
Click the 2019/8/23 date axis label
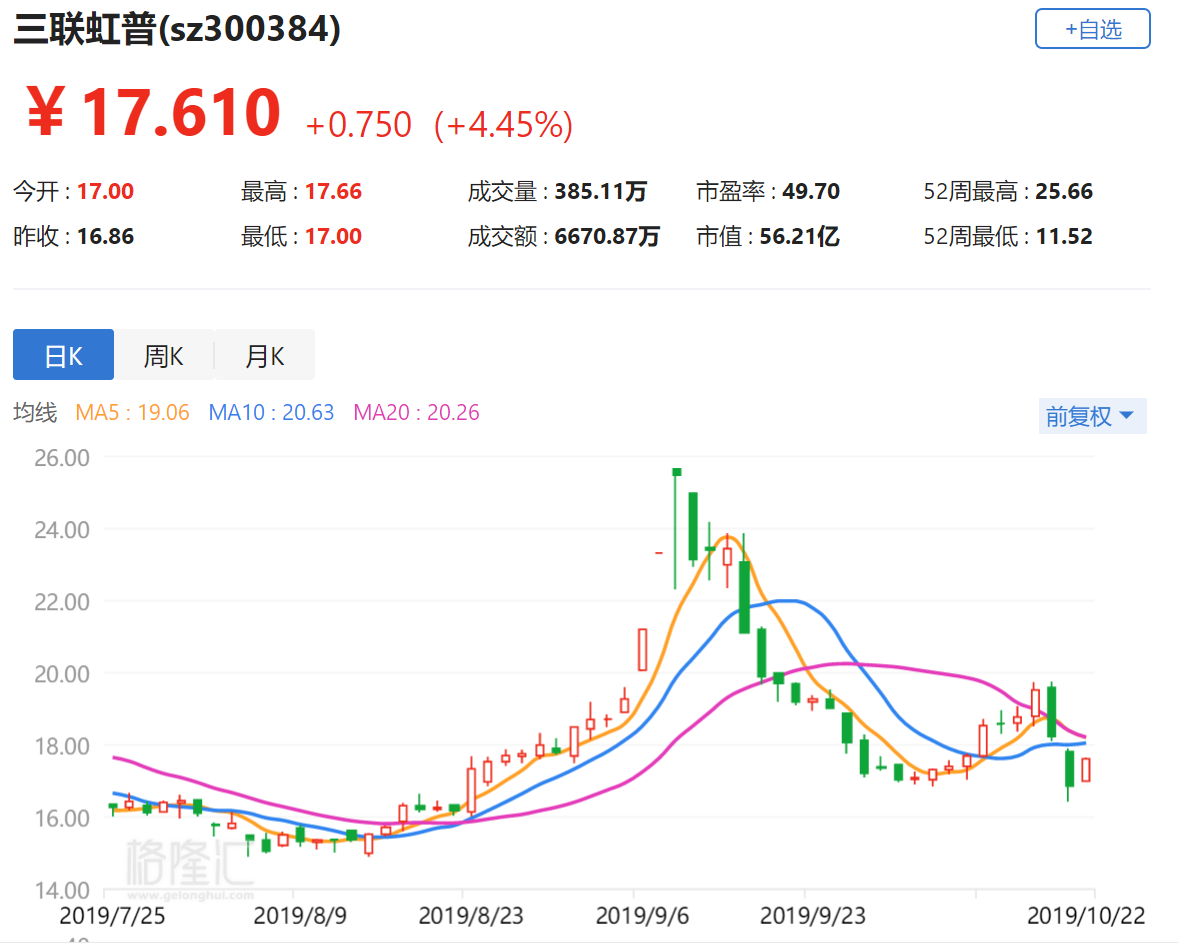[471, 916]
